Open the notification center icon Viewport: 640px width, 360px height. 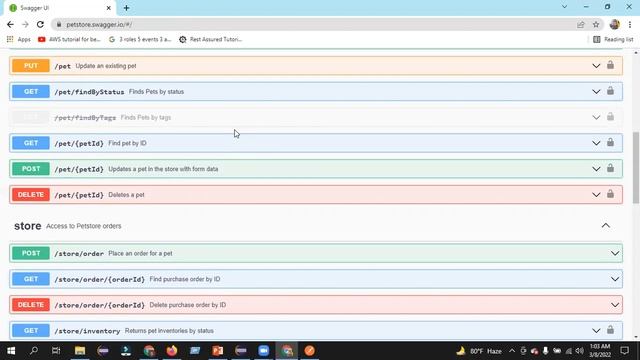[624, 351]
